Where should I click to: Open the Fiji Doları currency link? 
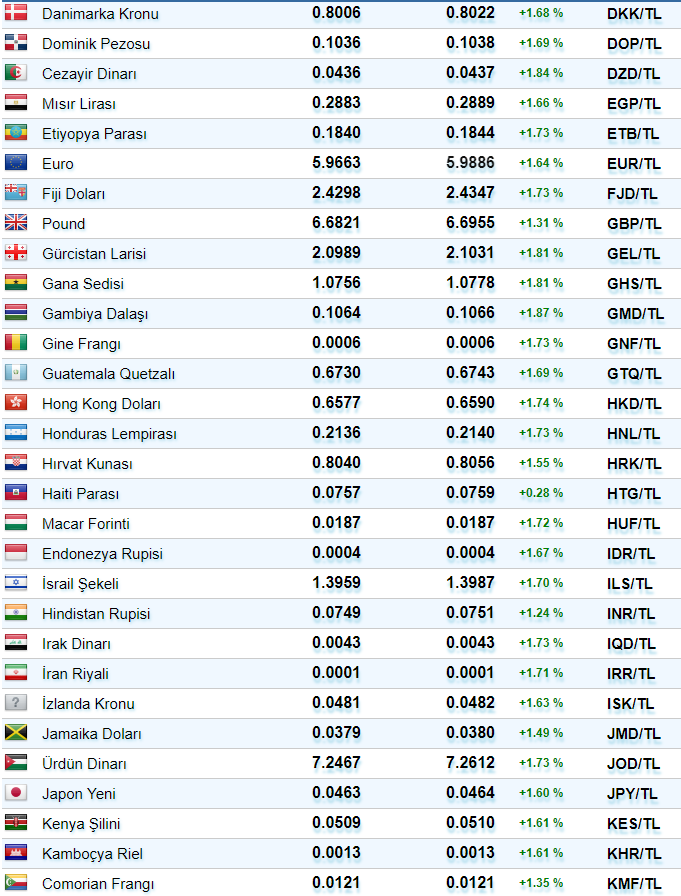(x=73, y=194)
